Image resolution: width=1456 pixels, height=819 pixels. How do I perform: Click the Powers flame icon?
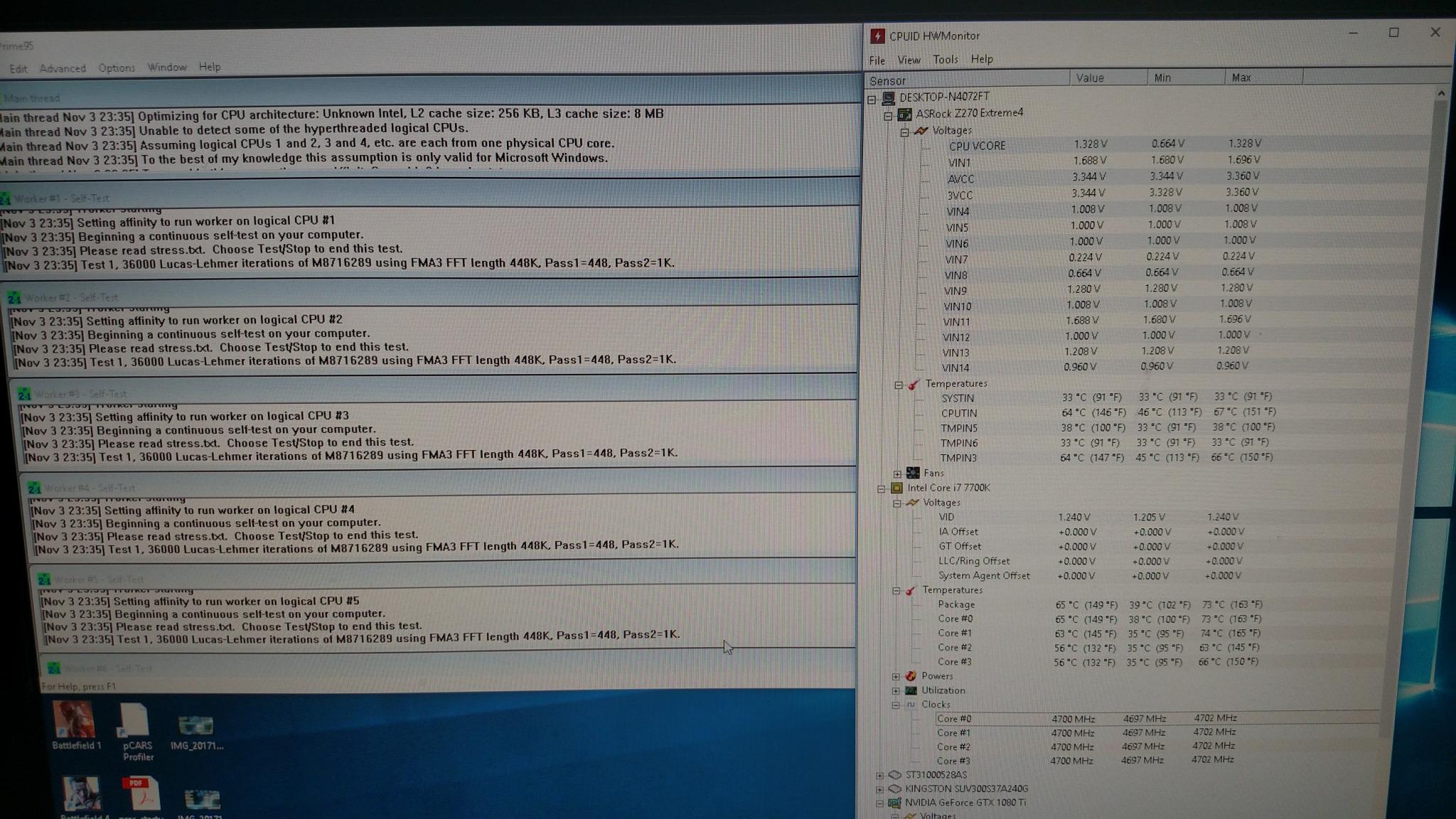point(911,676)
